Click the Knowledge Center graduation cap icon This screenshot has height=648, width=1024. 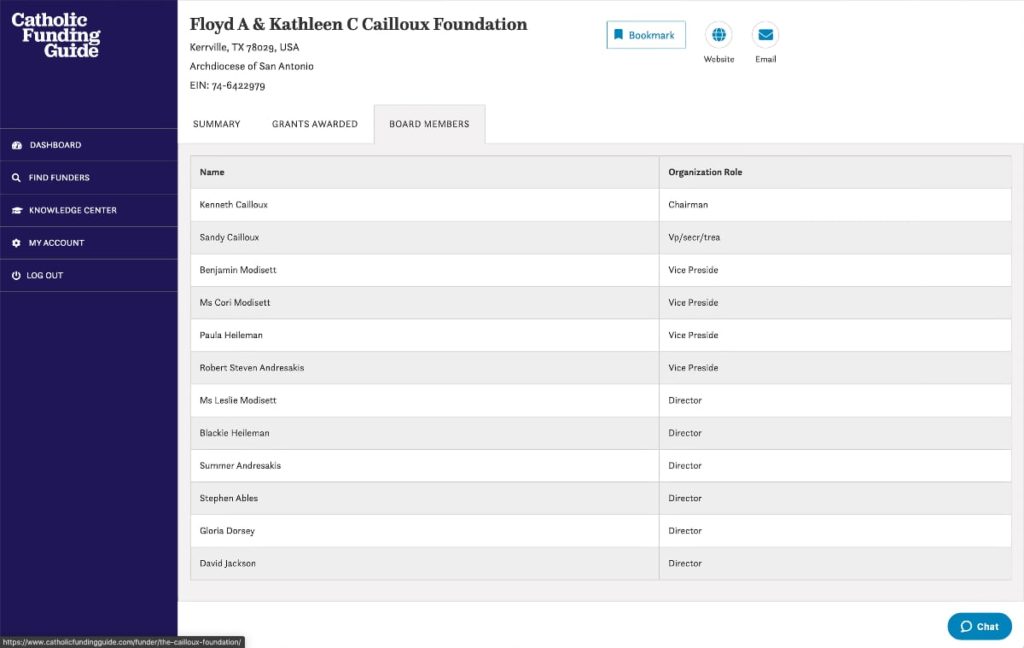(x=17, y=210)
